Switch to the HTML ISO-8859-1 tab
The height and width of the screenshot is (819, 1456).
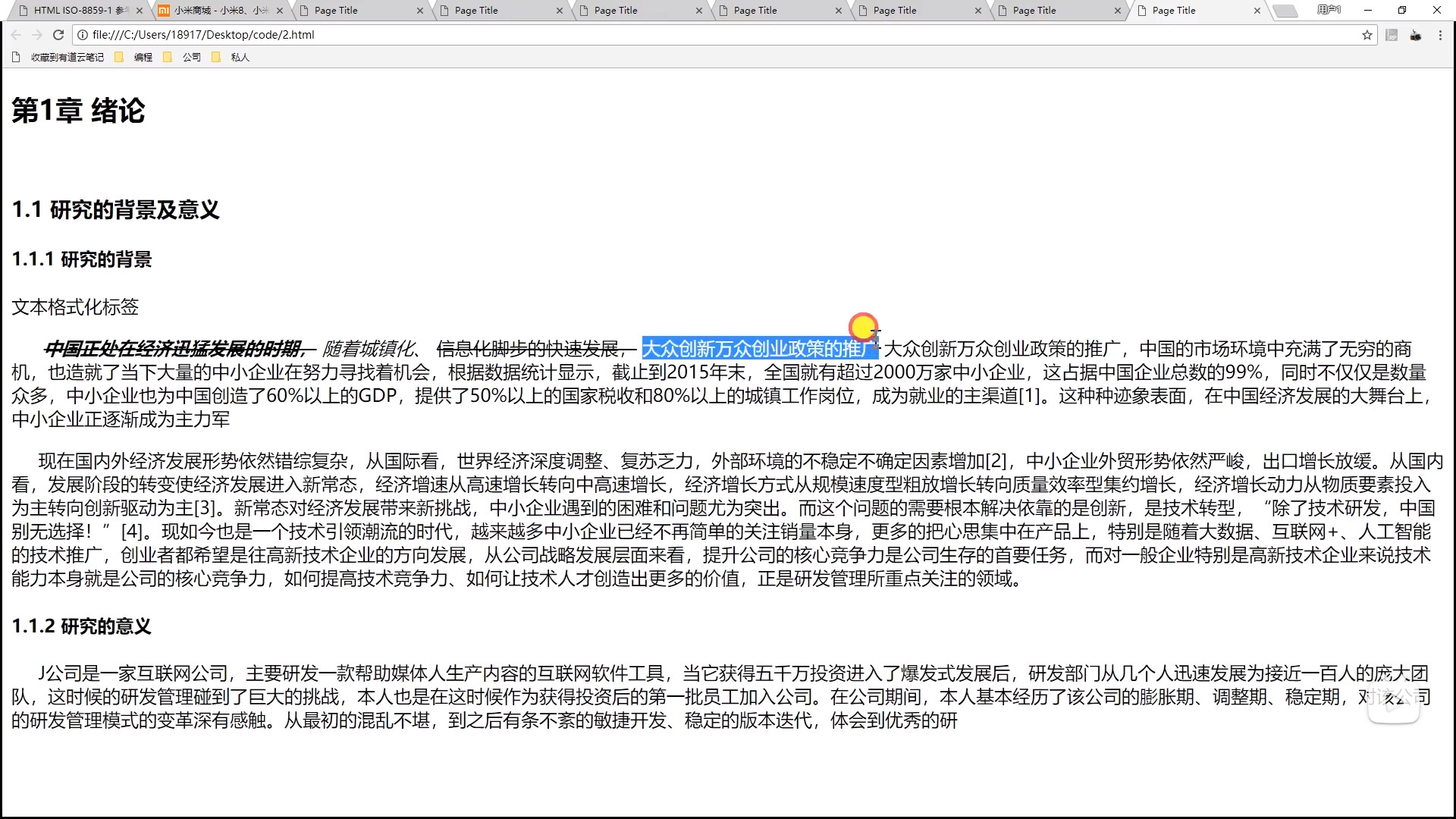pos(76,11)
